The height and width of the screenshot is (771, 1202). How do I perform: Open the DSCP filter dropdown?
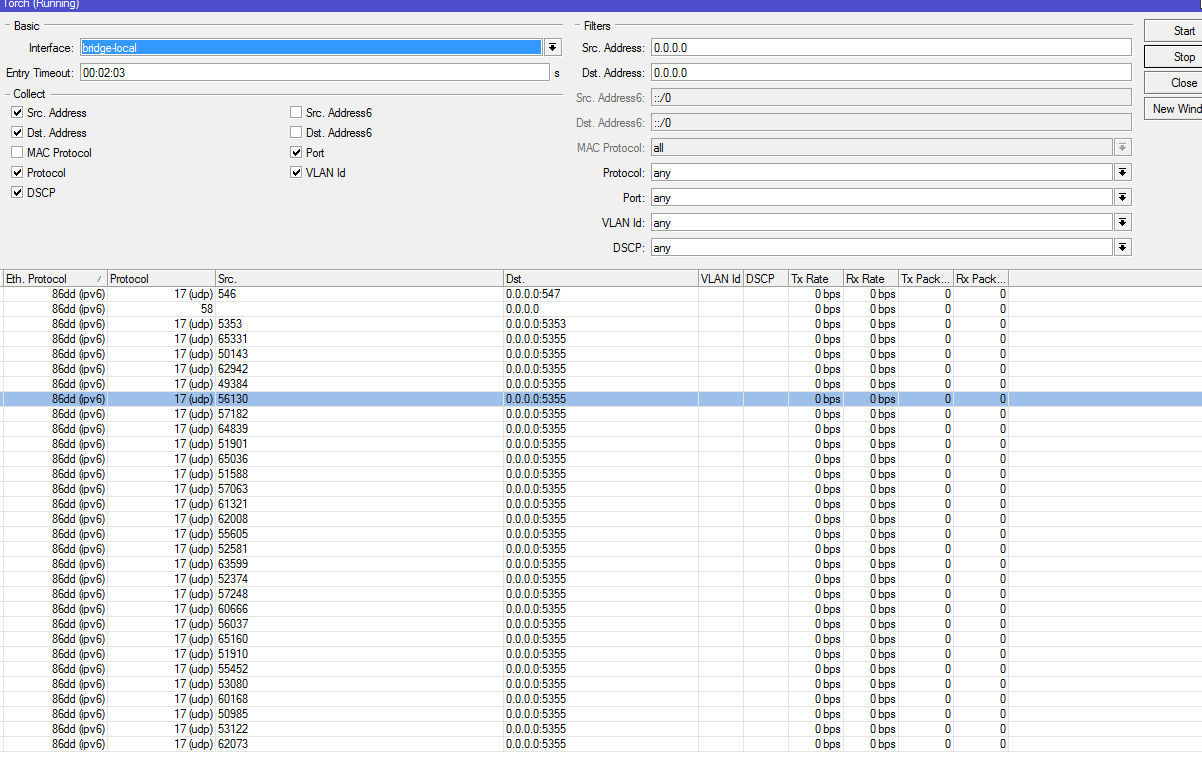coord(1123,248)
